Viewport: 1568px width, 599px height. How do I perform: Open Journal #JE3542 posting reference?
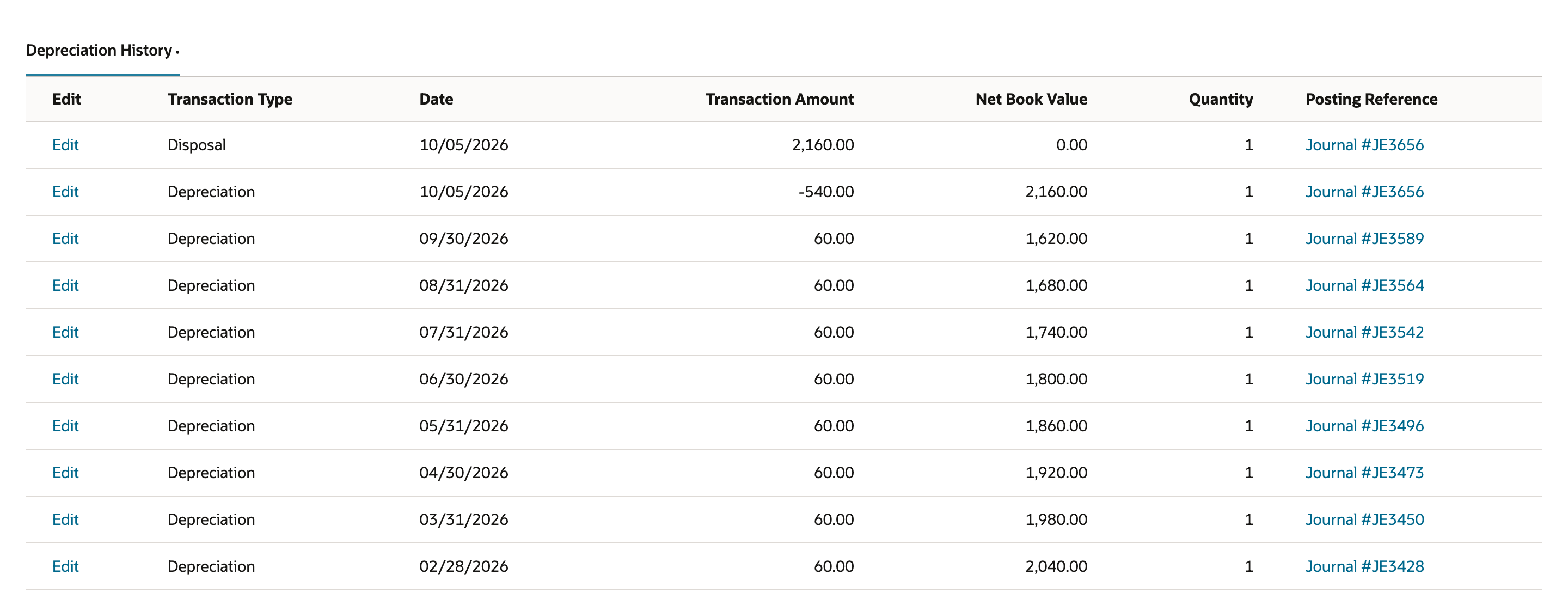(x=1364, y=332)
